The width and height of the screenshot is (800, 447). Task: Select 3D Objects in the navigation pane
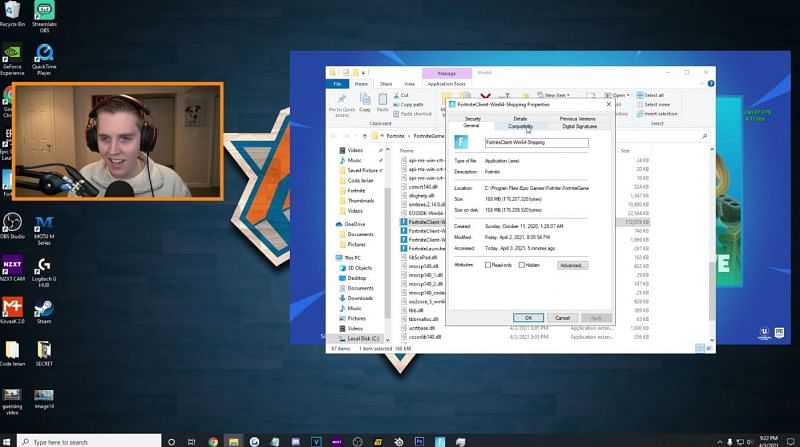tap(355, 268)
